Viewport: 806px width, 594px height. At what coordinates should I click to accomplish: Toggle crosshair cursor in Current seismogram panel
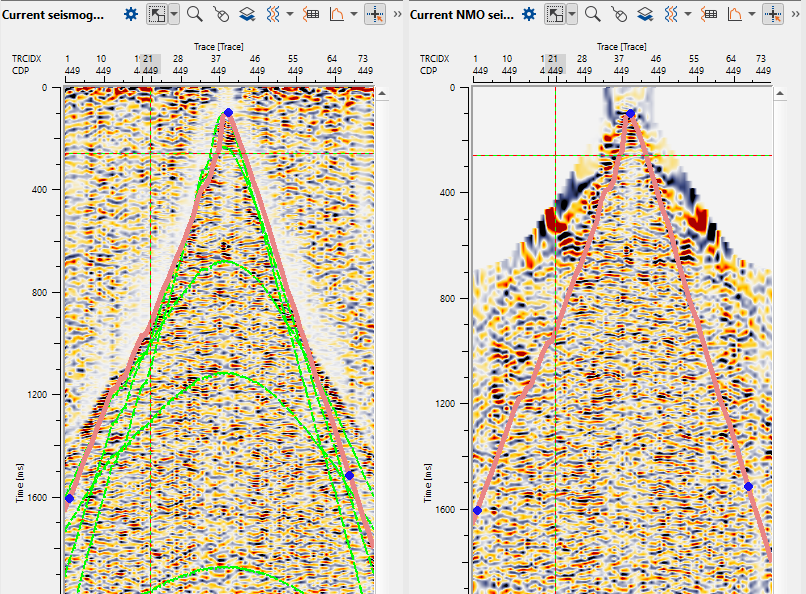coord(375,14)
